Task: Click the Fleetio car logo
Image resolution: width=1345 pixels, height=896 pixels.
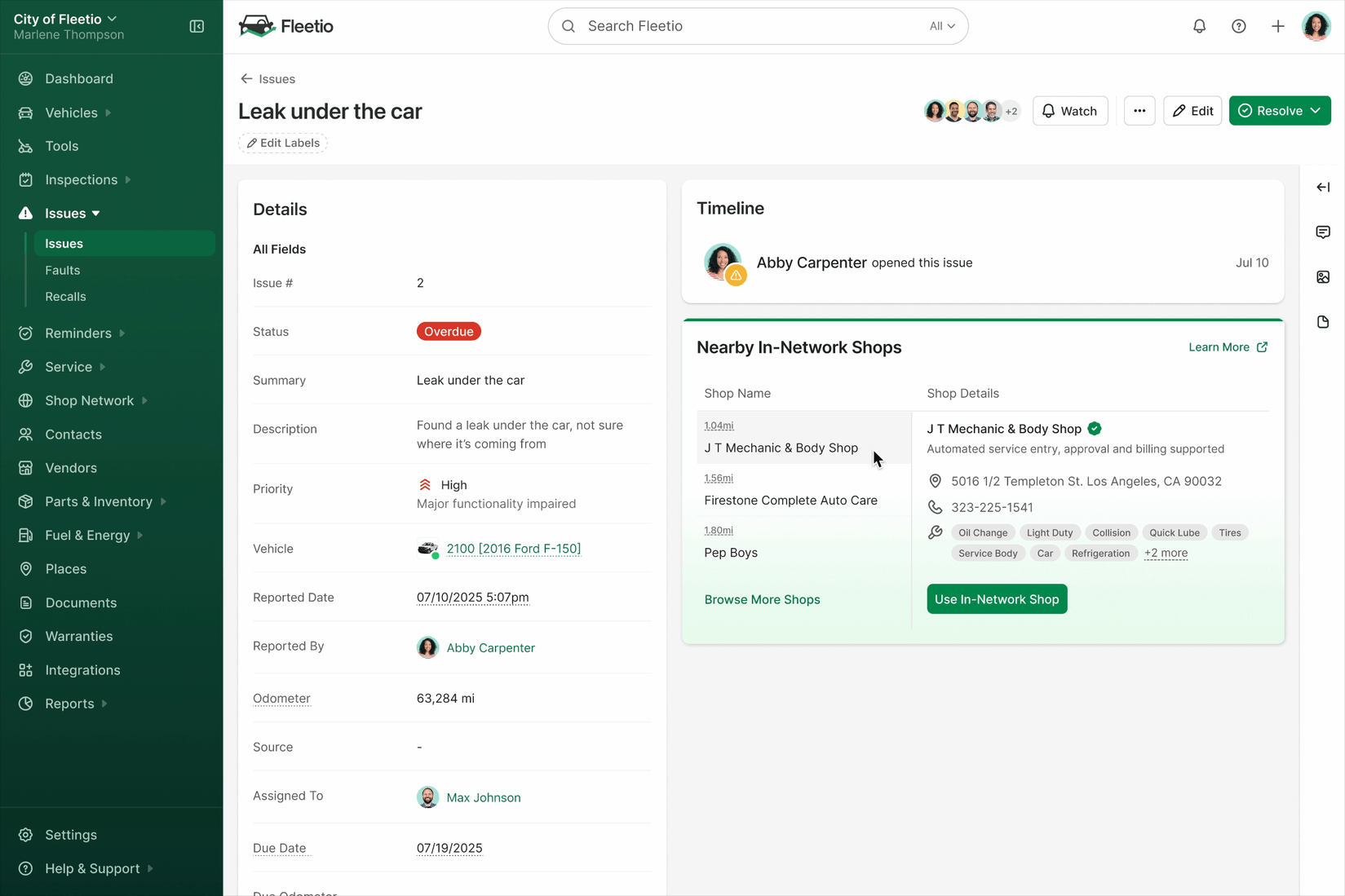Action: [x=257, y=26]
